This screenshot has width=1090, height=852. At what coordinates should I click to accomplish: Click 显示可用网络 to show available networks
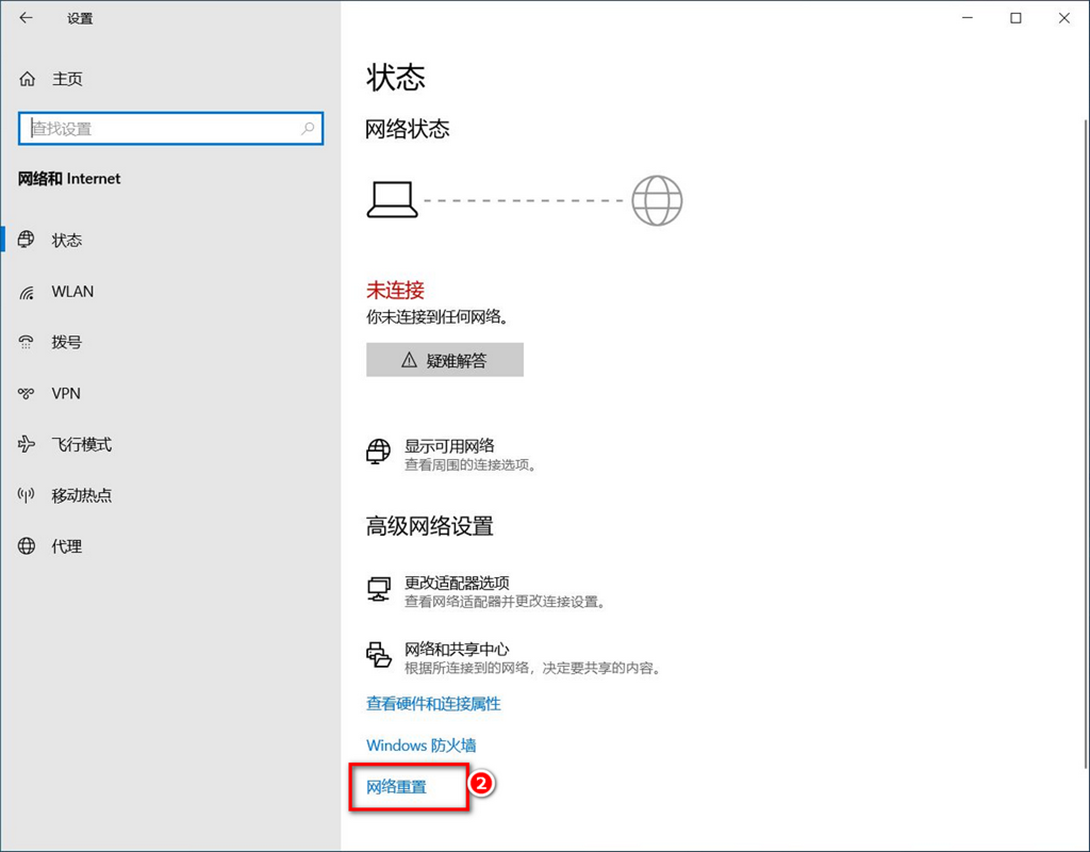tap(449, 446)
